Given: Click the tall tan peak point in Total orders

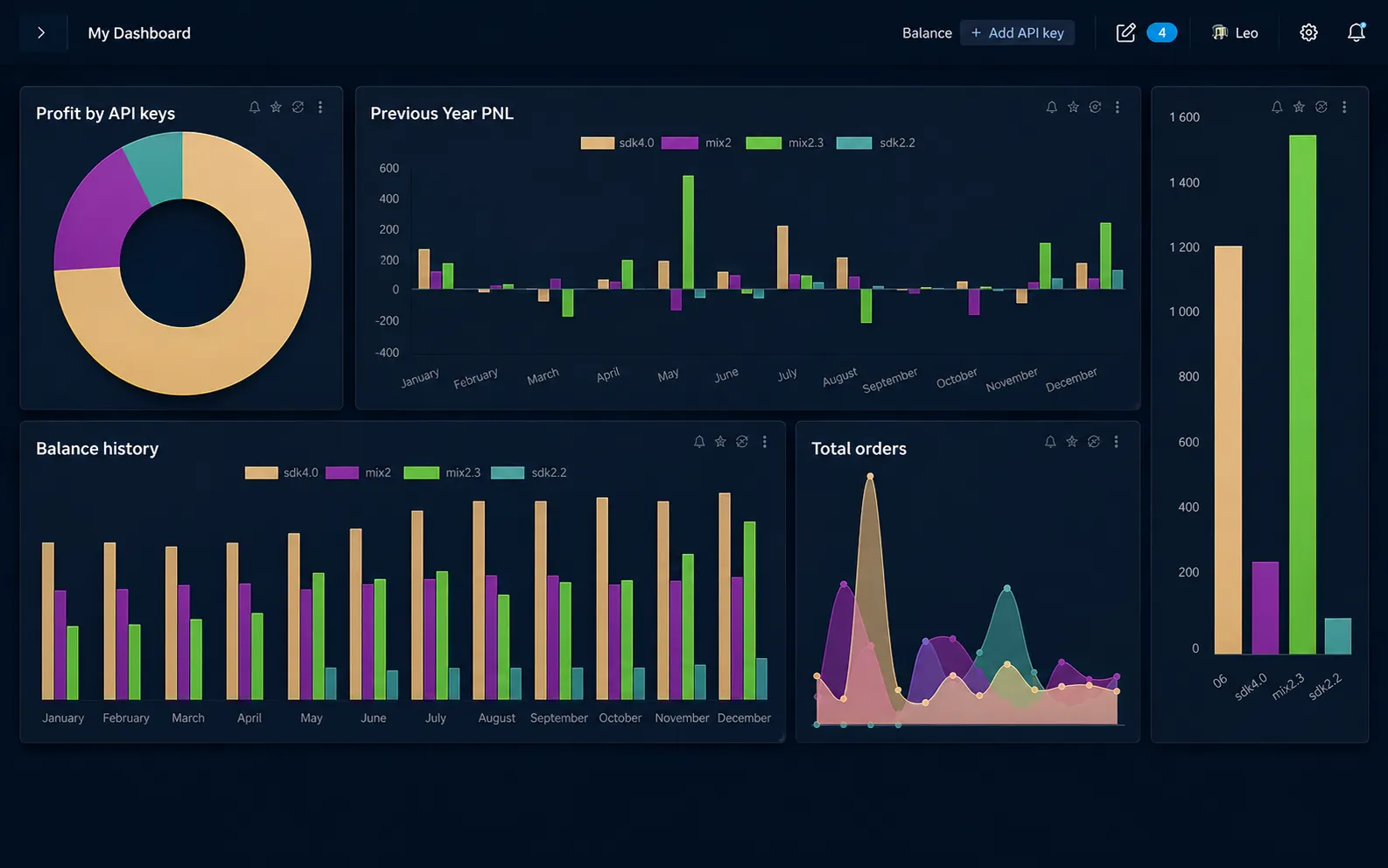Looking at the screenshot, I should tap(870, 476).
